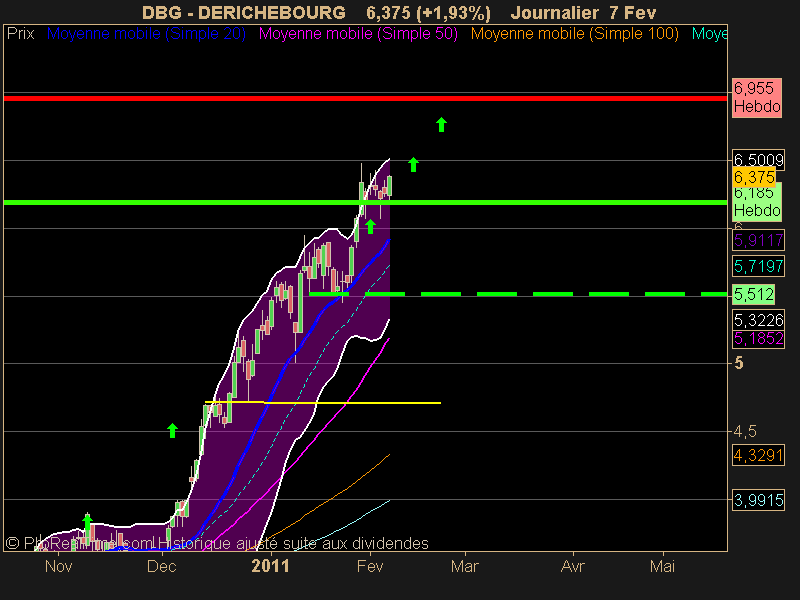Click the 'Dec' time axis label
The image size is (800, 600).
tap(161, 566)
